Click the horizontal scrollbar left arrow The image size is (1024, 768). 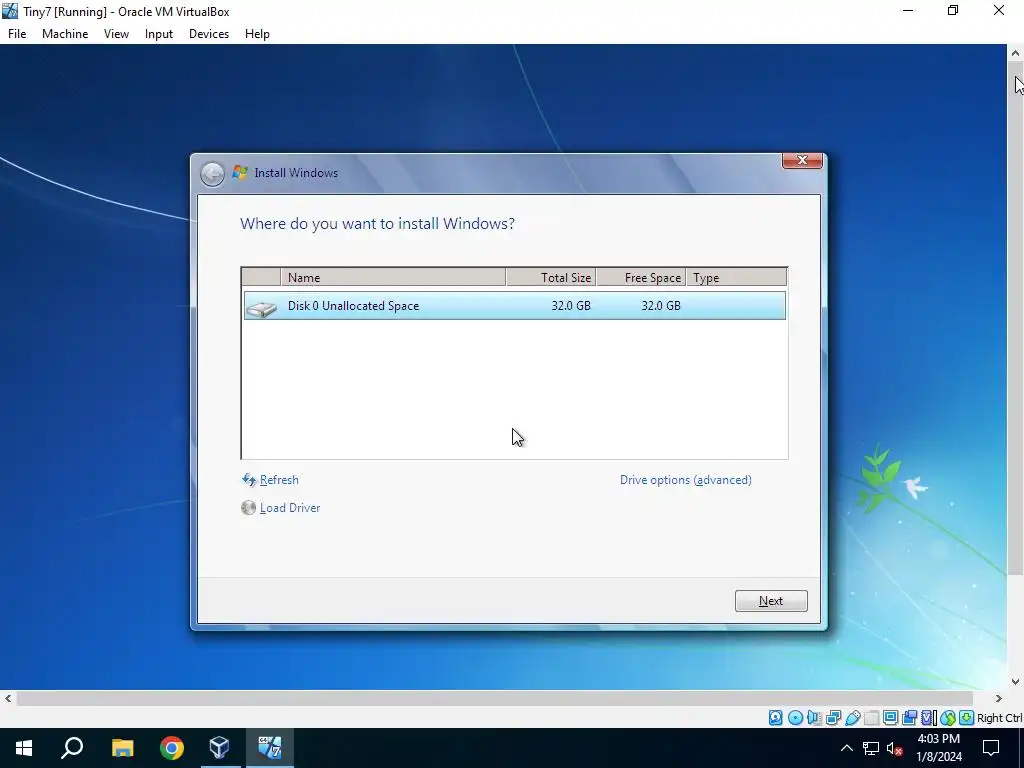click(x=8, y=699)
